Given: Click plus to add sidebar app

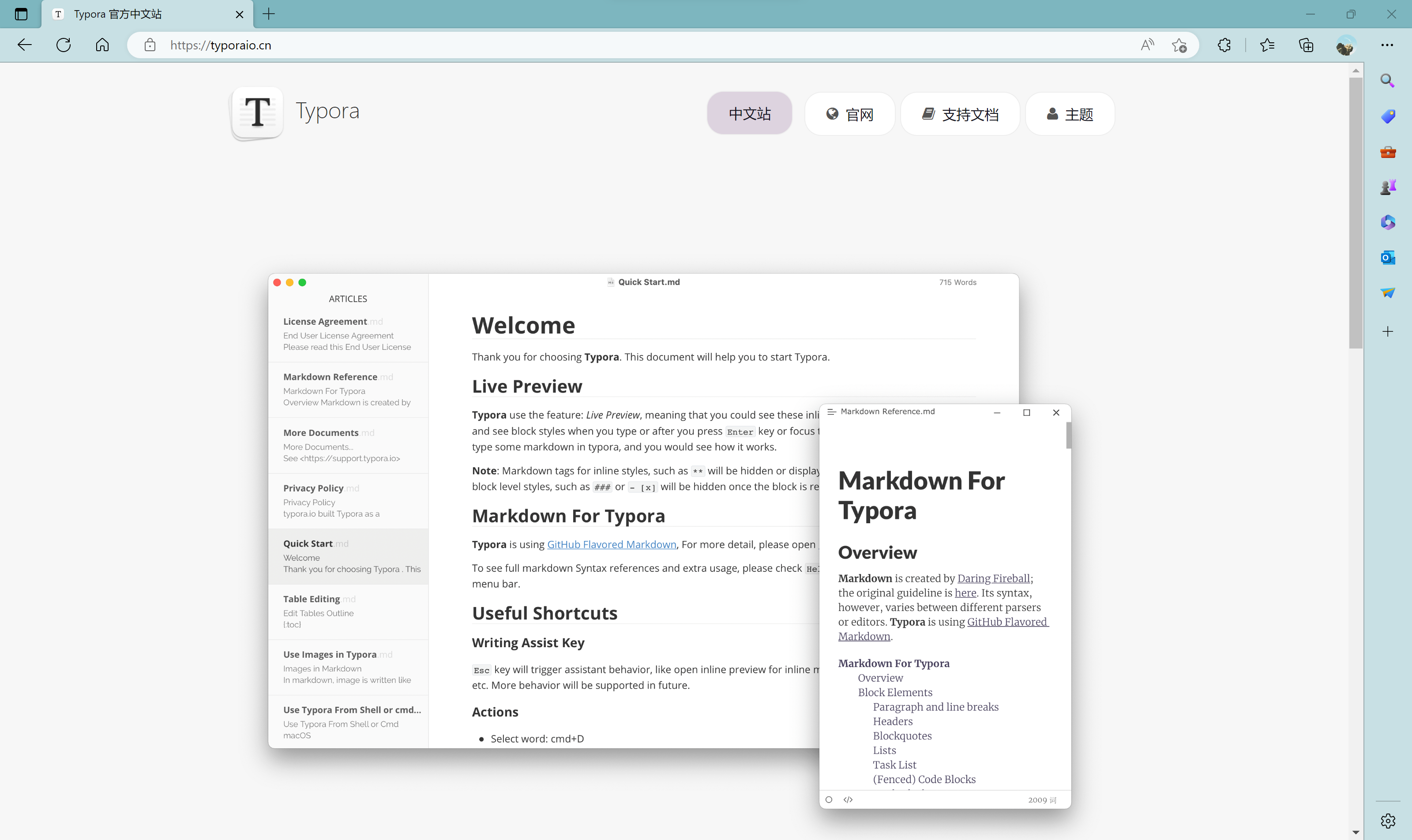Looking at the screenshot, I should click(1388, 332).
